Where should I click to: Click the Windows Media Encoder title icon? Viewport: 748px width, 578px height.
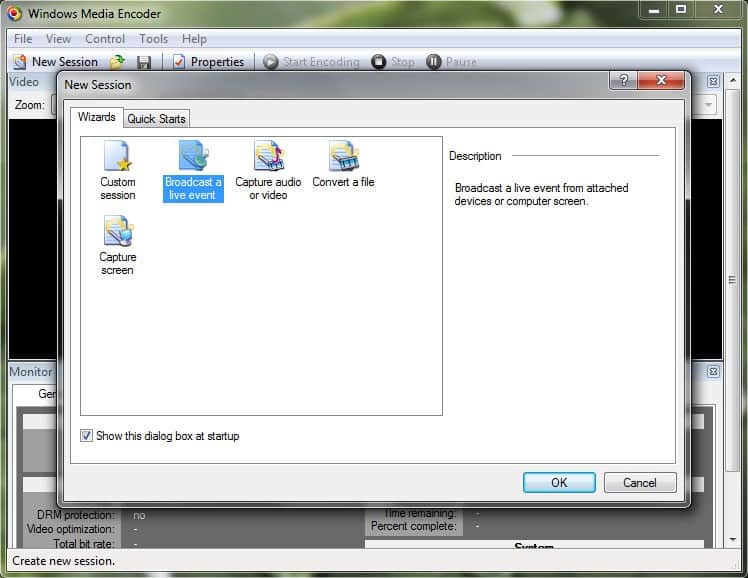tap(15, 13)
